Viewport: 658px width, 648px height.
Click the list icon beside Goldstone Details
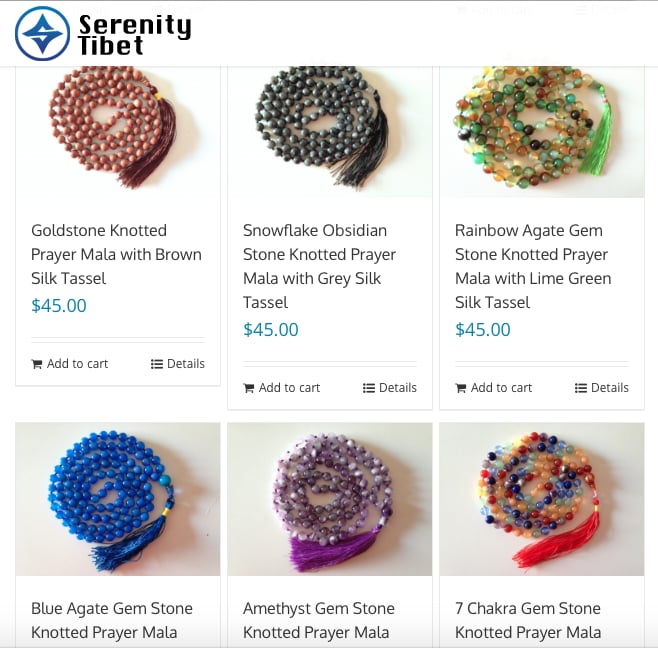click(x=157, y=364)
